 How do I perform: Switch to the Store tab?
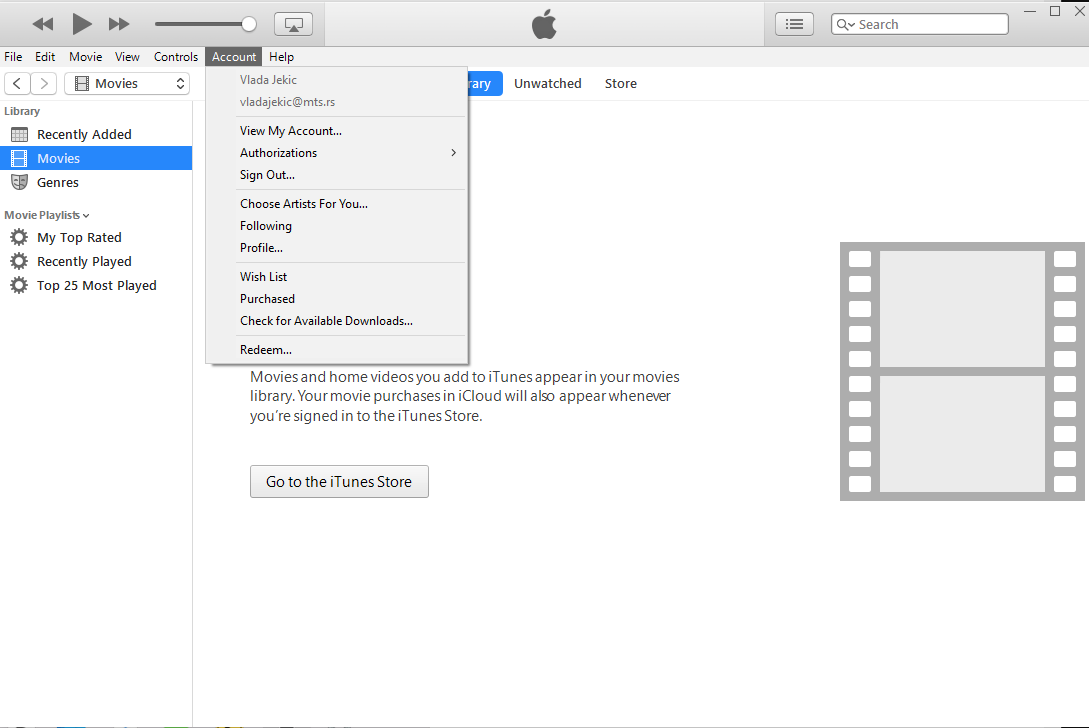pyautogui.click(x=620, y=83)
